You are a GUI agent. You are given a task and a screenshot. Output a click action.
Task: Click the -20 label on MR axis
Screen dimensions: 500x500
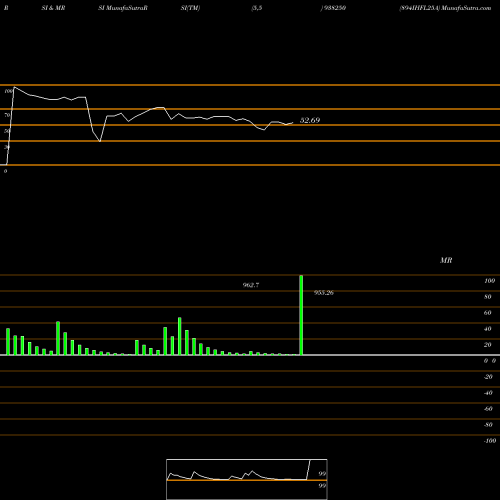click(488, 377)
